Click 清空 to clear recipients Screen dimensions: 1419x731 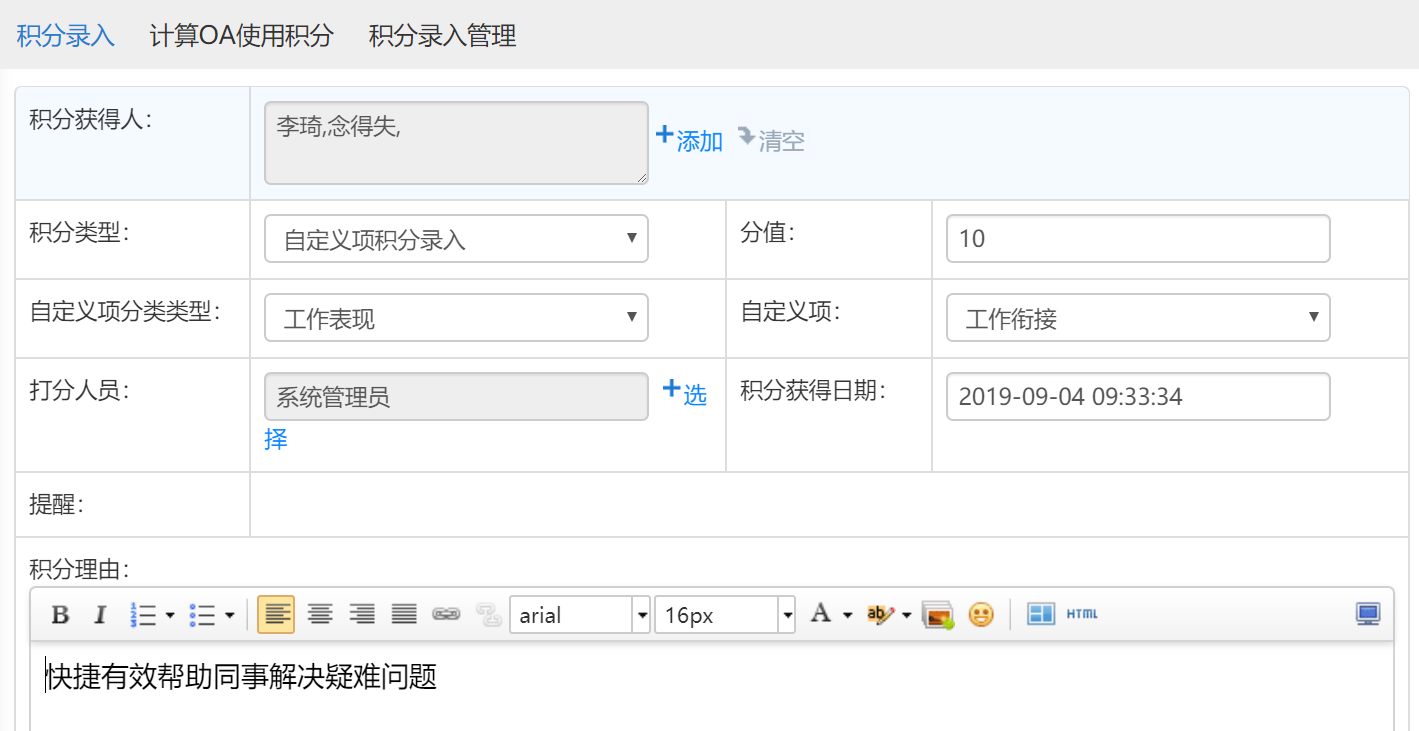[772, 140]
